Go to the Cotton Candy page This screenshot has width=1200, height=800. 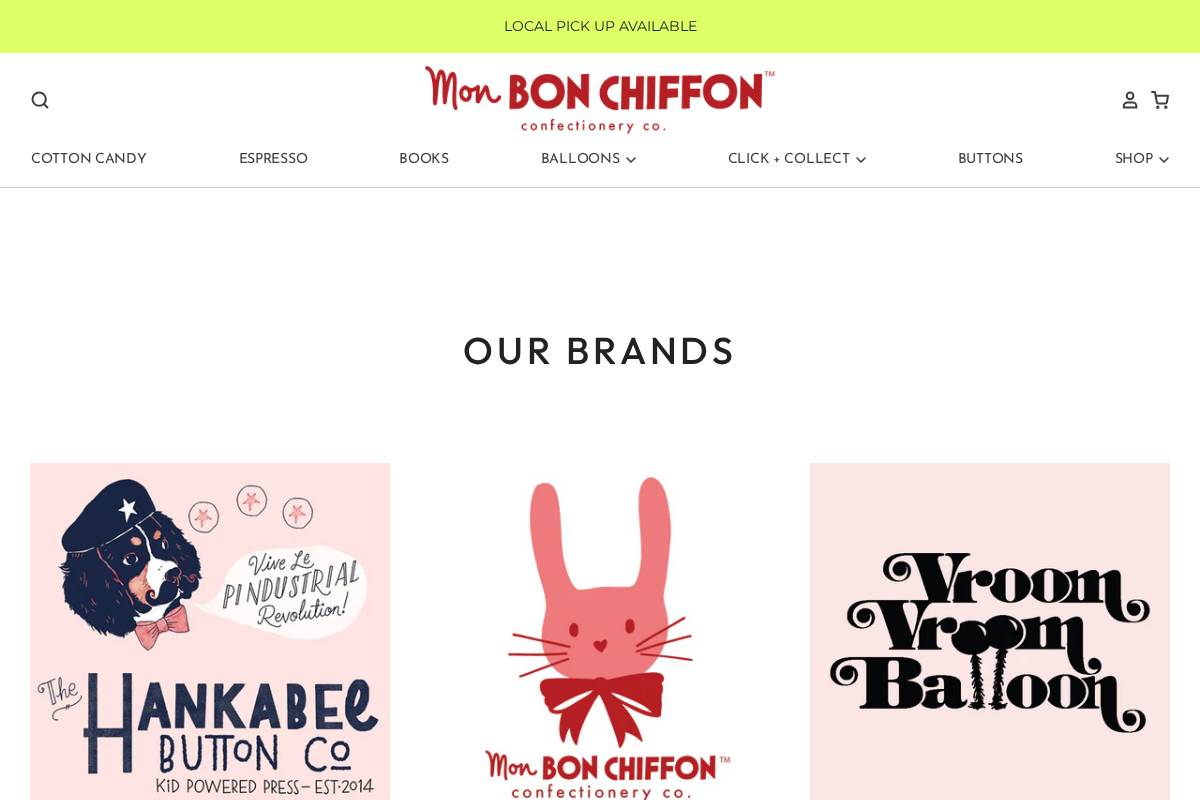click(89, 159)
